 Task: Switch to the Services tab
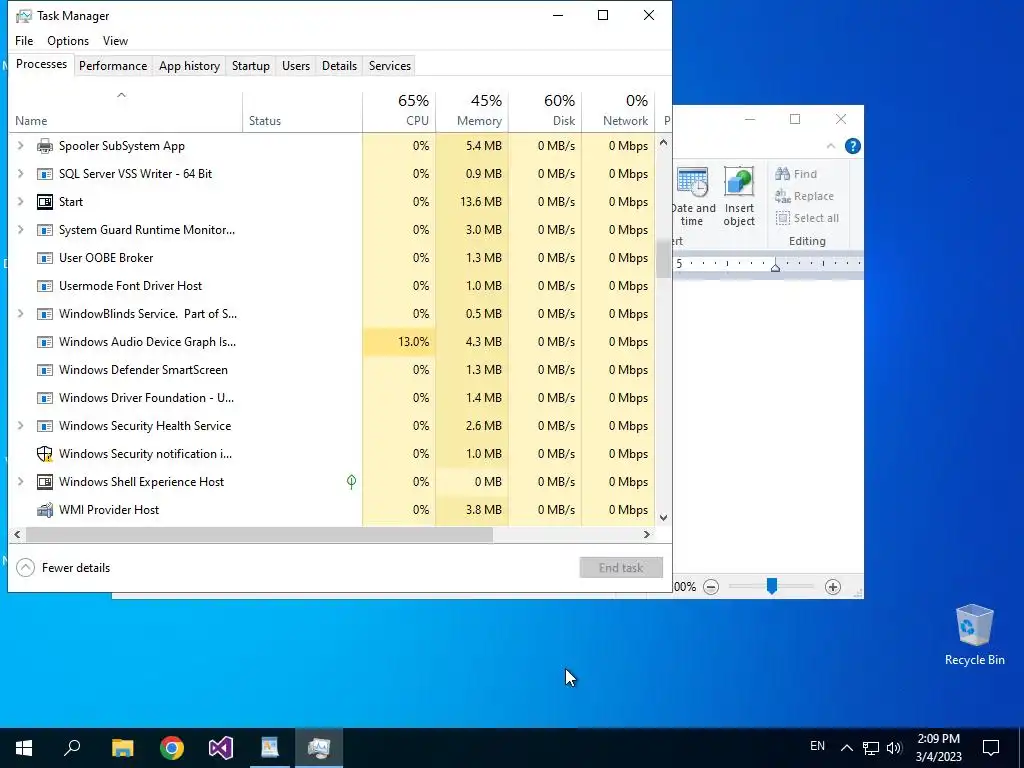[x=390, y=66]
